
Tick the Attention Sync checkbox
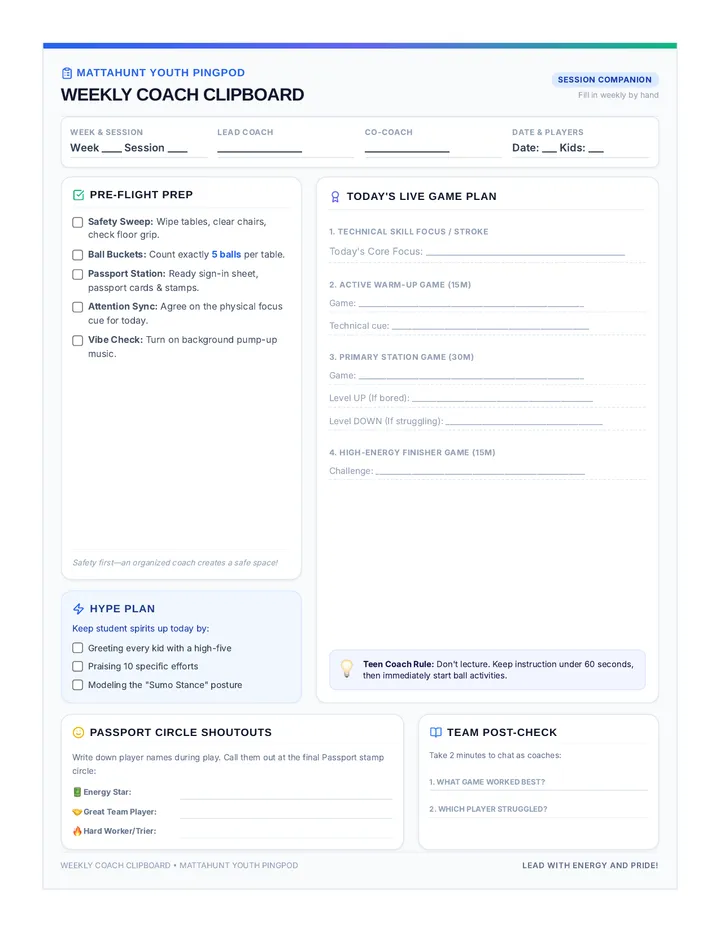coord(77,307)
